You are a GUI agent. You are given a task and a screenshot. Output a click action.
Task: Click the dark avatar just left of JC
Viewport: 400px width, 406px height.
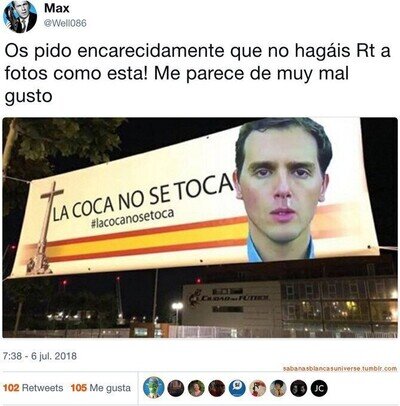coord(299,388)
